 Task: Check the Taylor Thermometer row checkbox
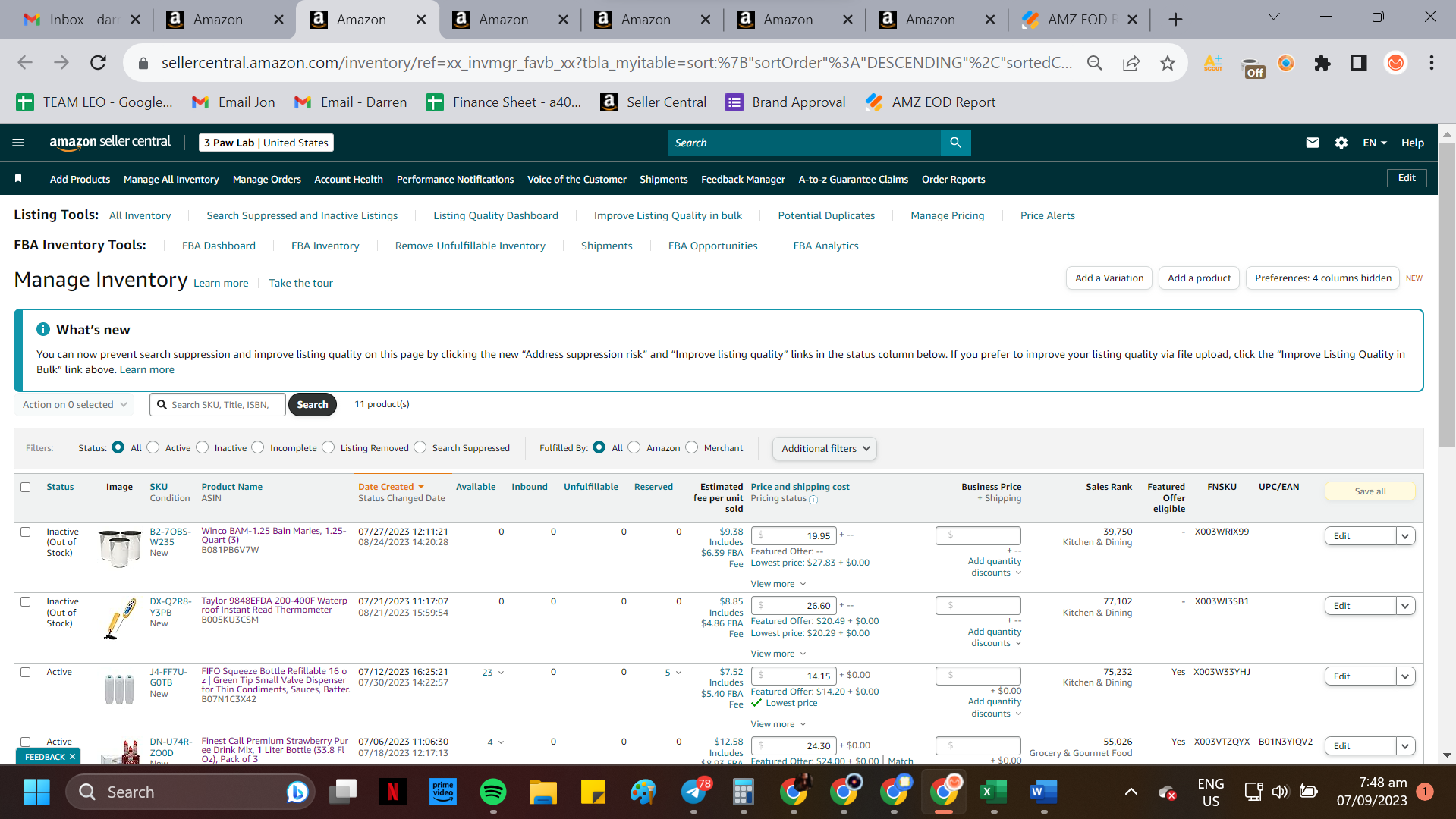point(26,601)
